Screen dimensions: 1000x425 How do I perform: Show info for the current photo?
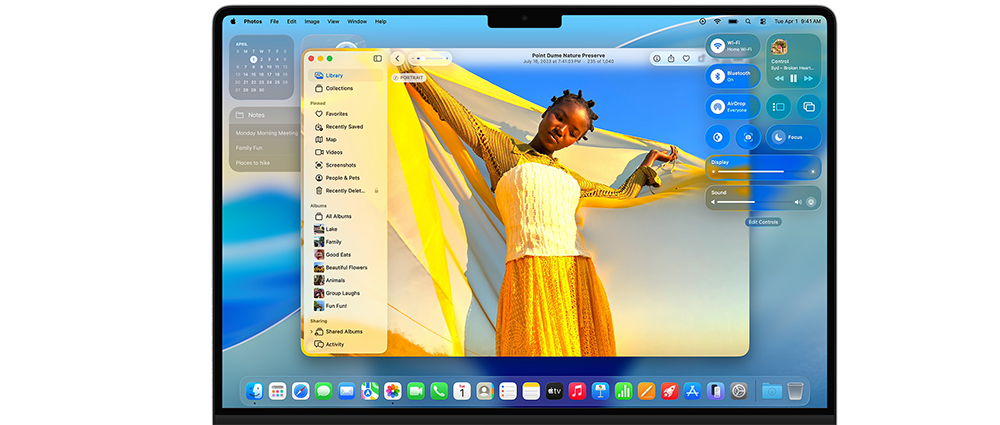click(x=657, y=59)
